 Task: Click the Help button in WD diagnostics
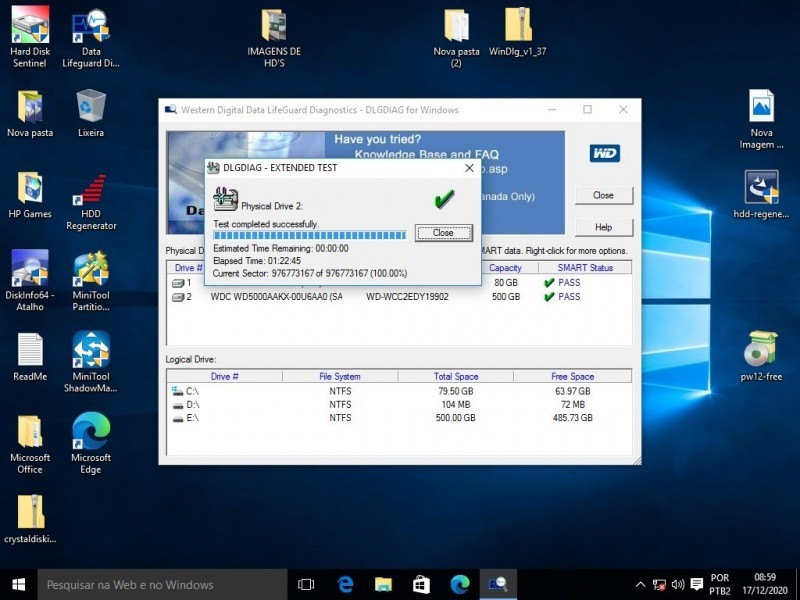(604, 227)
